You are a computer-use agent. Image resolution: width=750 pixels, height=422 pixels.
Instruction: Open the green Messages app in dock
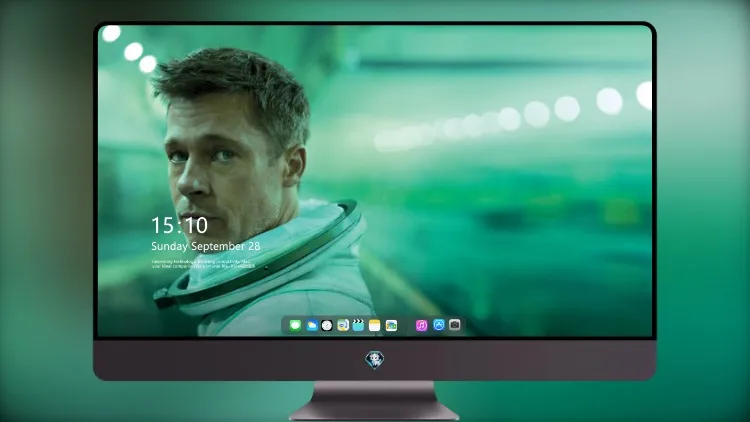click(295, 325)
